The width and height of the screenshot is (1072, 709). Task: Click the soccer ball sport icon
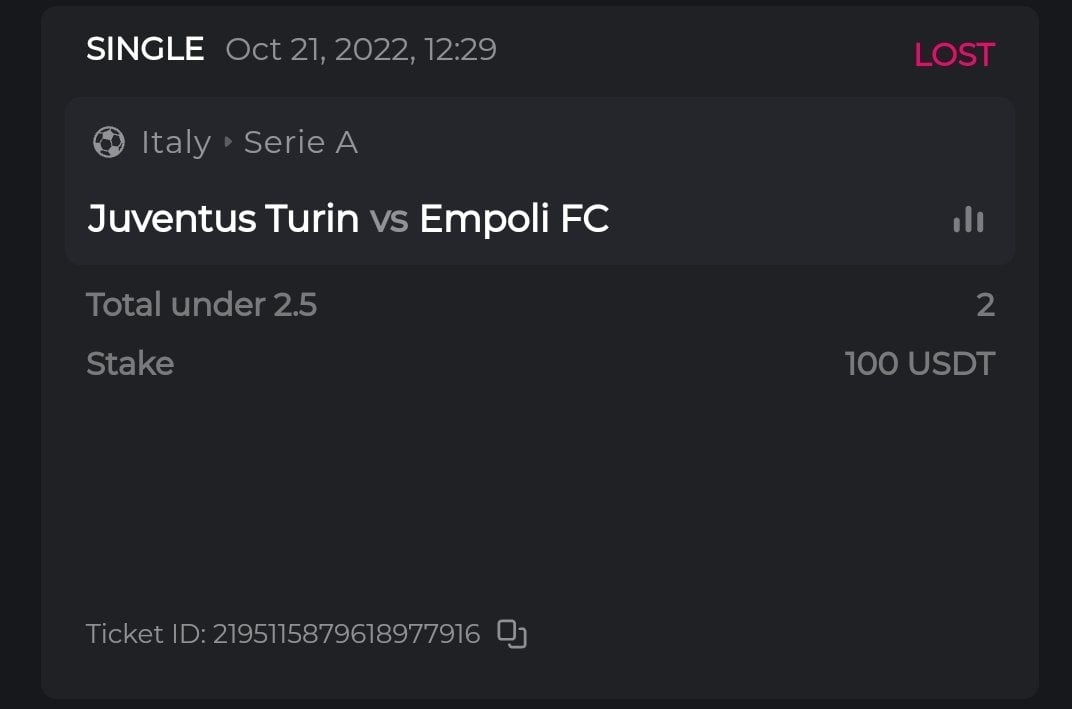tap(108, 143)
